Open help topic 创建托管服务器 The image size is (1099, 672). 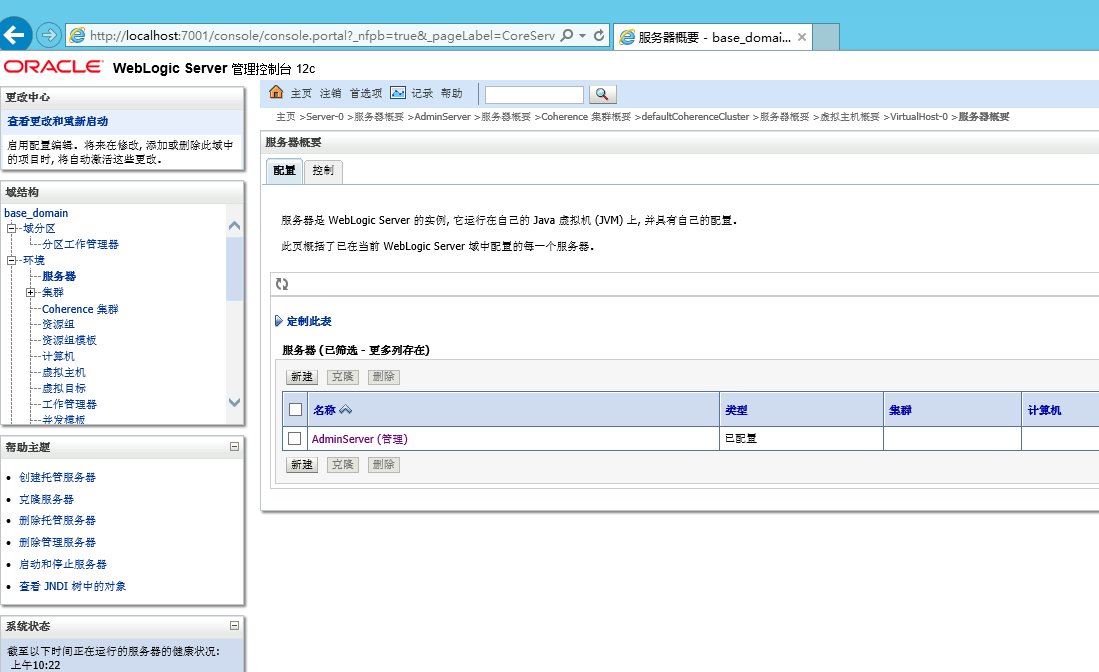tap(57, 477)
